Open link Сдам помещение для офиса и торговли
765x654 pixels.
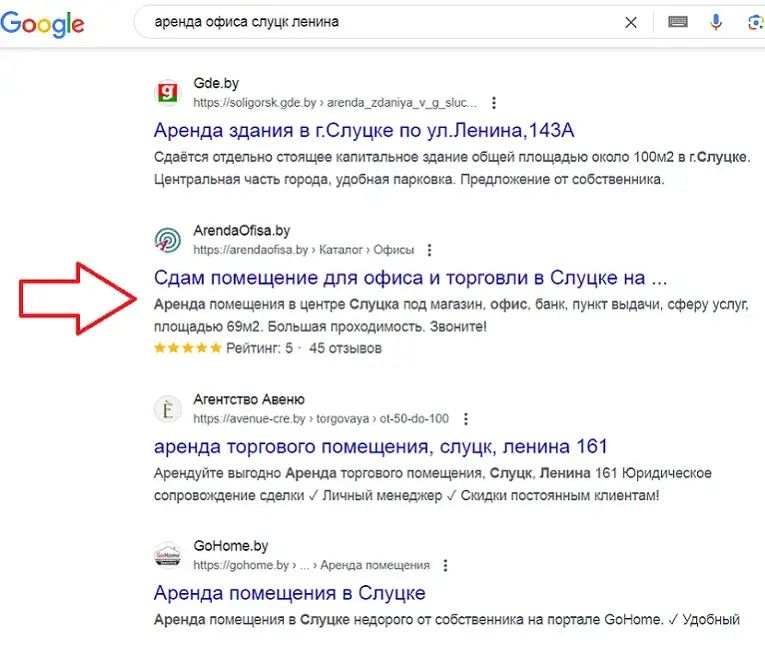point(410,278)
